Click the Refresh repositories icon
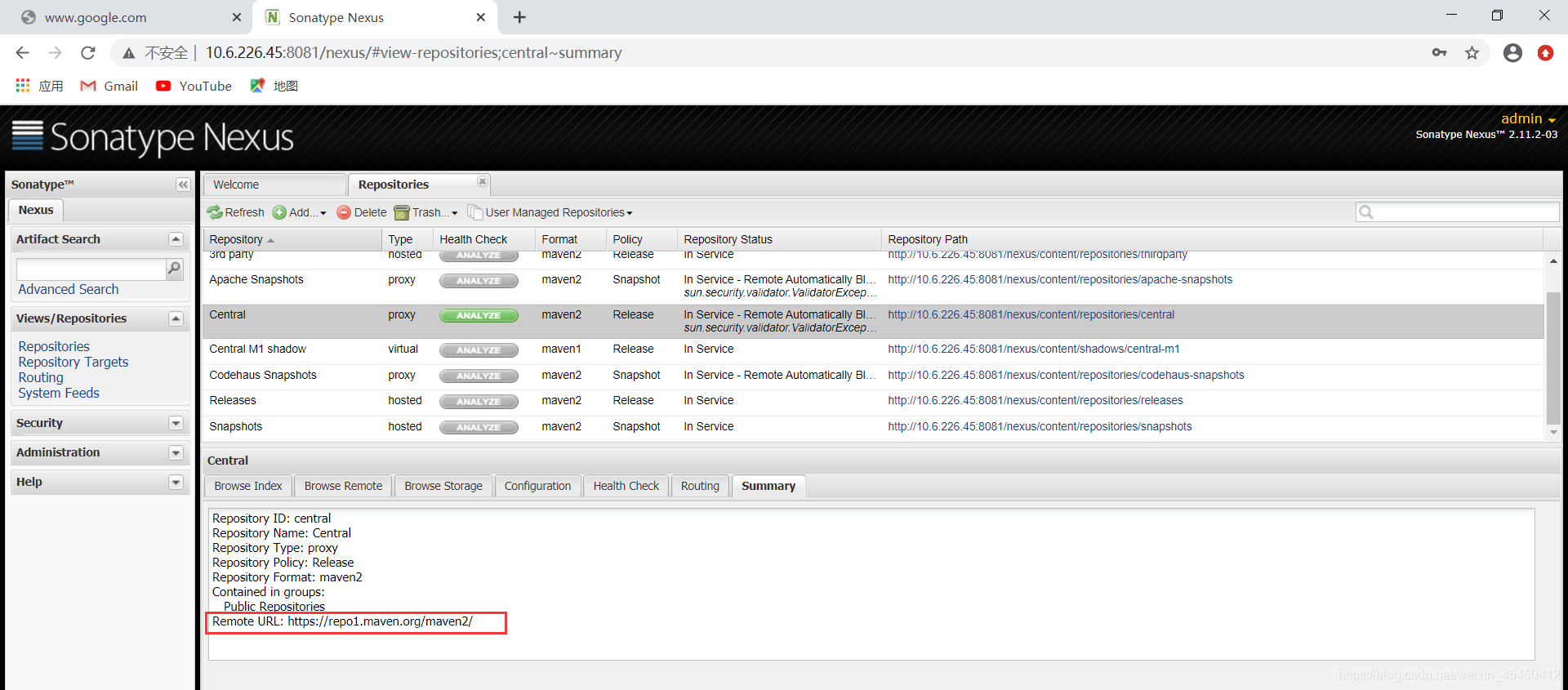 point(215,212)
